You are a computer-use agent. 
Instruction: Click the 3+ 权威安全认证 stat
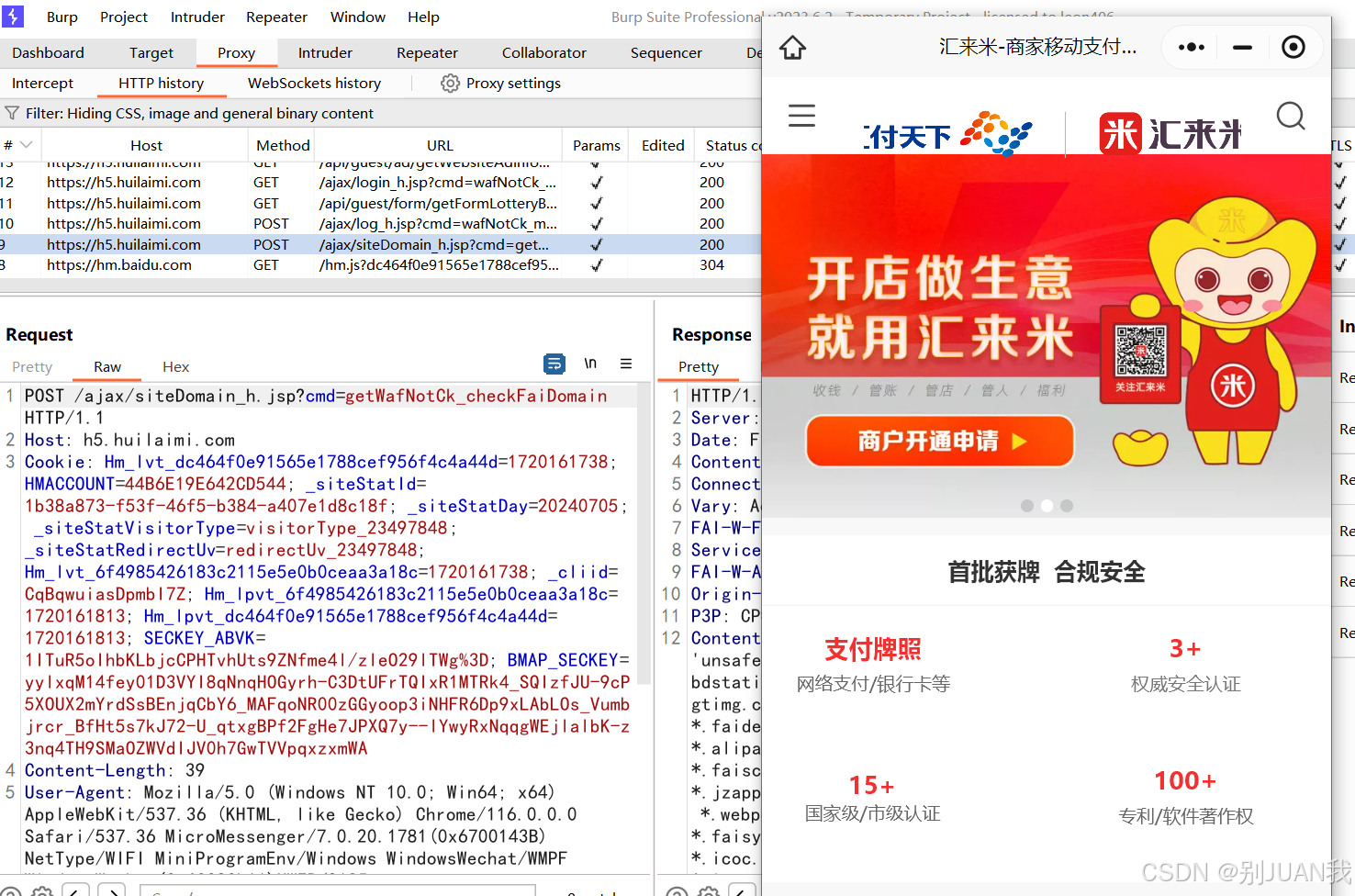tap(1185, 666)
